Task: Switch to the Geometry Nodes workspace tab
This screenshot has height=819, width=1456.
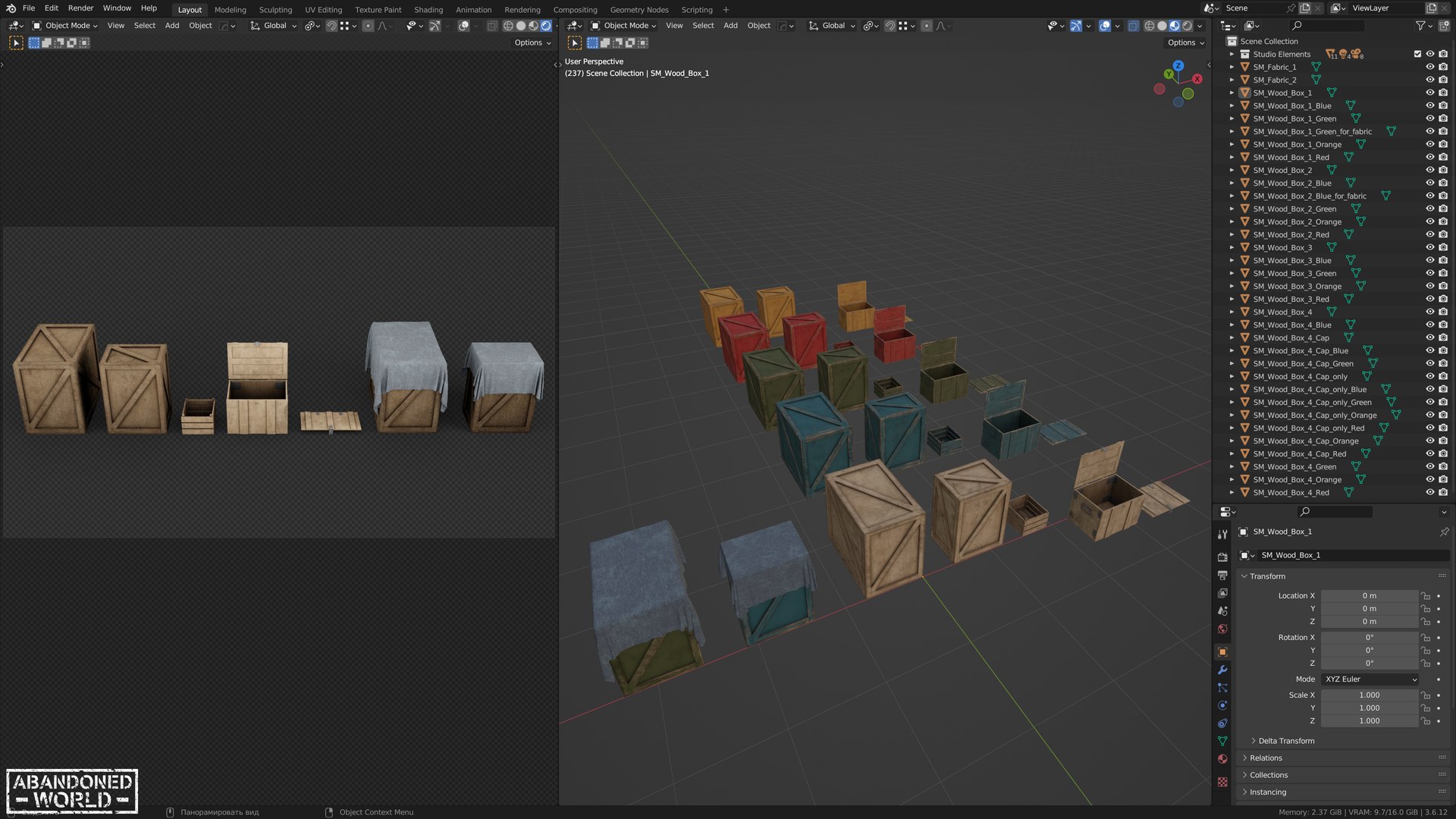Action: [x=639, y=10]
